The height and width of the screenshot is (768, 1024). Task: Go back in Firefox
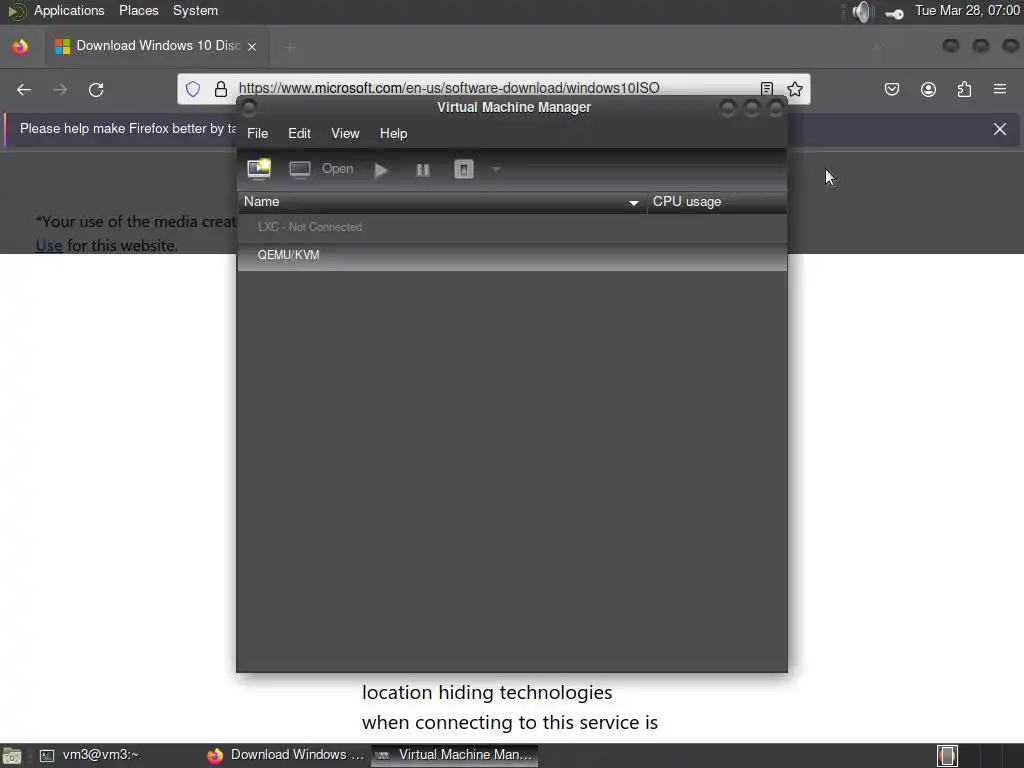[24, 89]
